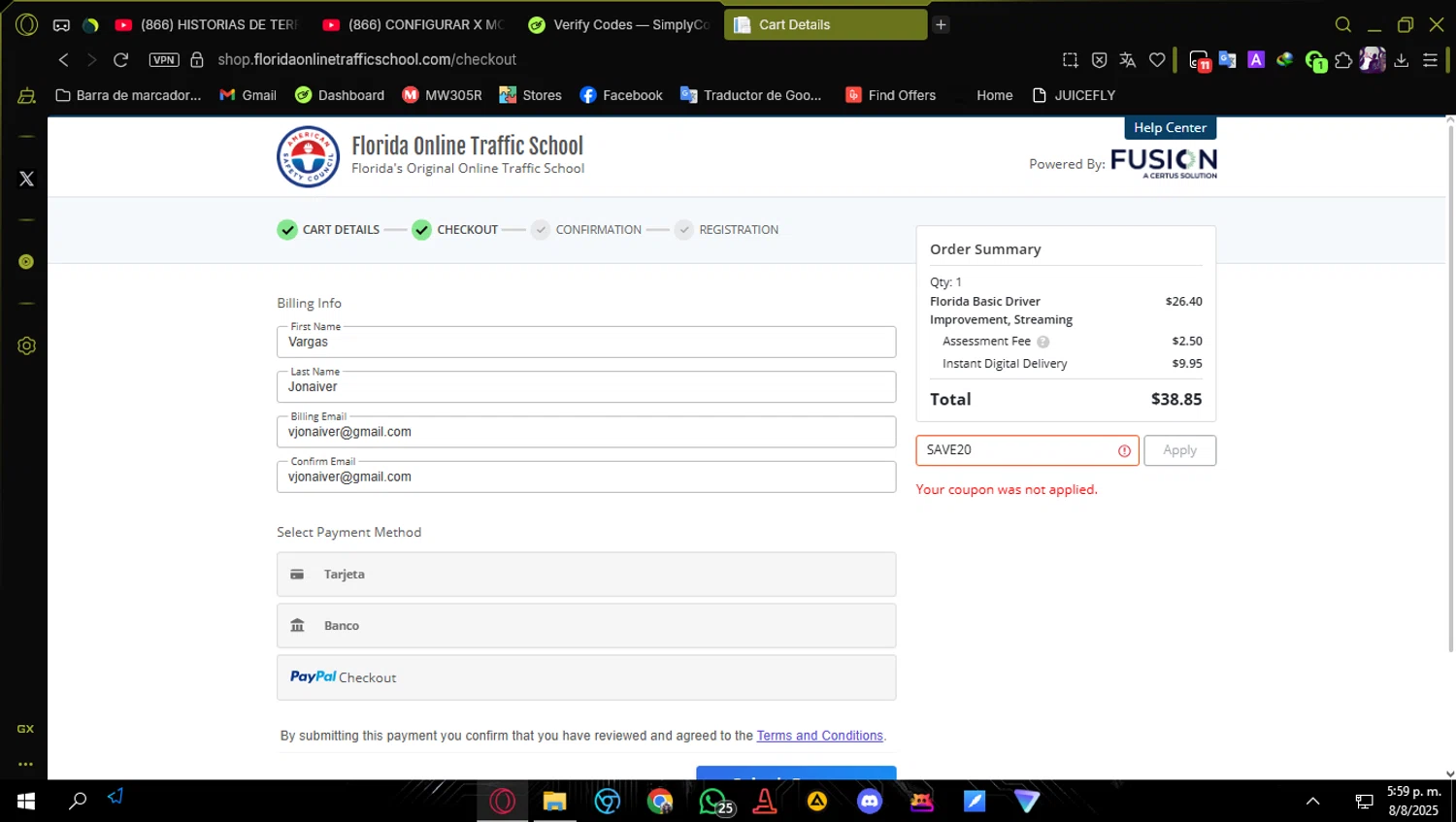Viewport: 1456px width, 822px height.
Task: Click the snapshot capture icon in address bar
Action: tap(1071, 60)
